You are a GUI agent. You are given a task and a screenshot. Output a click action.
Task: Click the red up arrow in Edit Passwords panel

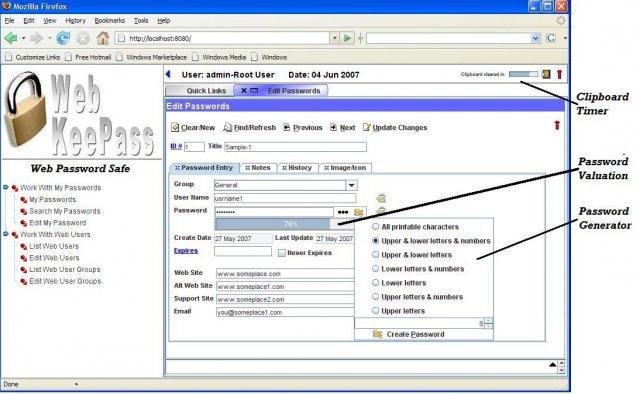click(x=557, y=125)
